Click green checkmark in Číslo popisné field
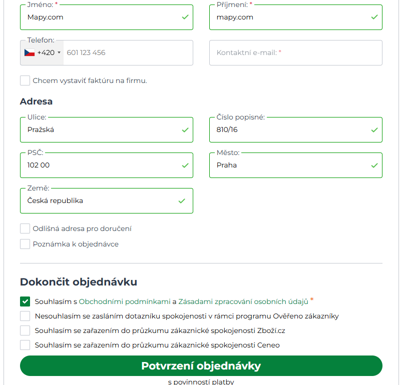 374,130
